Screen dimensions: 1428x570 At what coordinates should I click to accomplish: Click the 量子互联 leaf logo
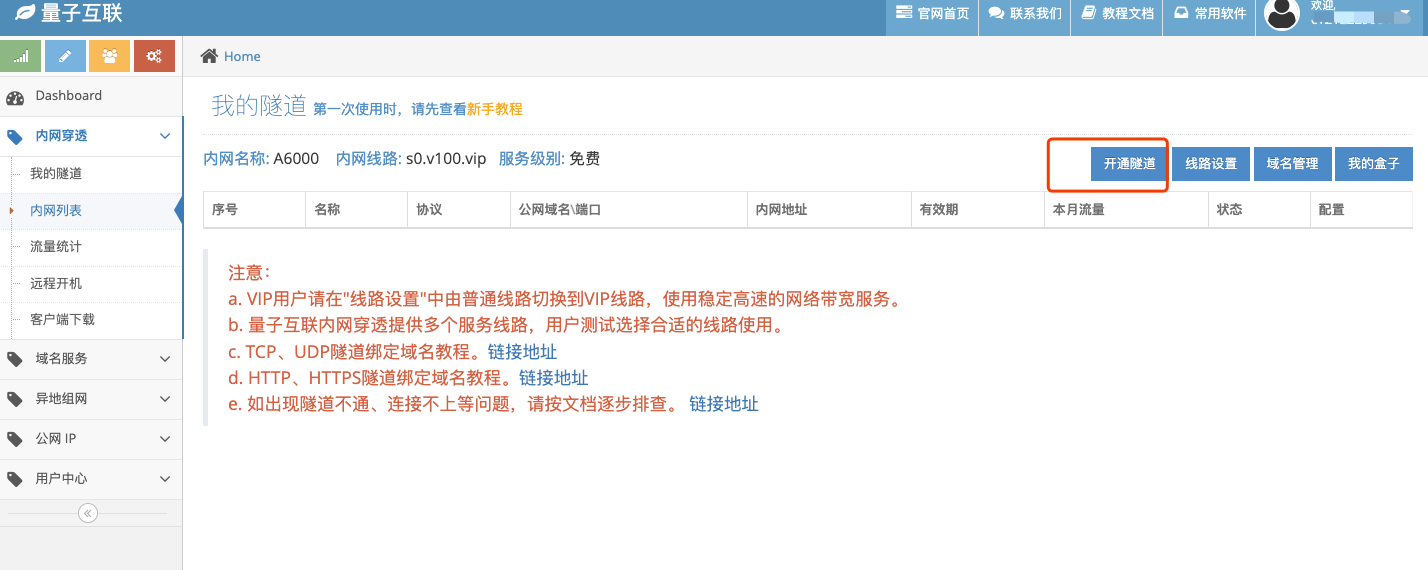pos(25,14)
